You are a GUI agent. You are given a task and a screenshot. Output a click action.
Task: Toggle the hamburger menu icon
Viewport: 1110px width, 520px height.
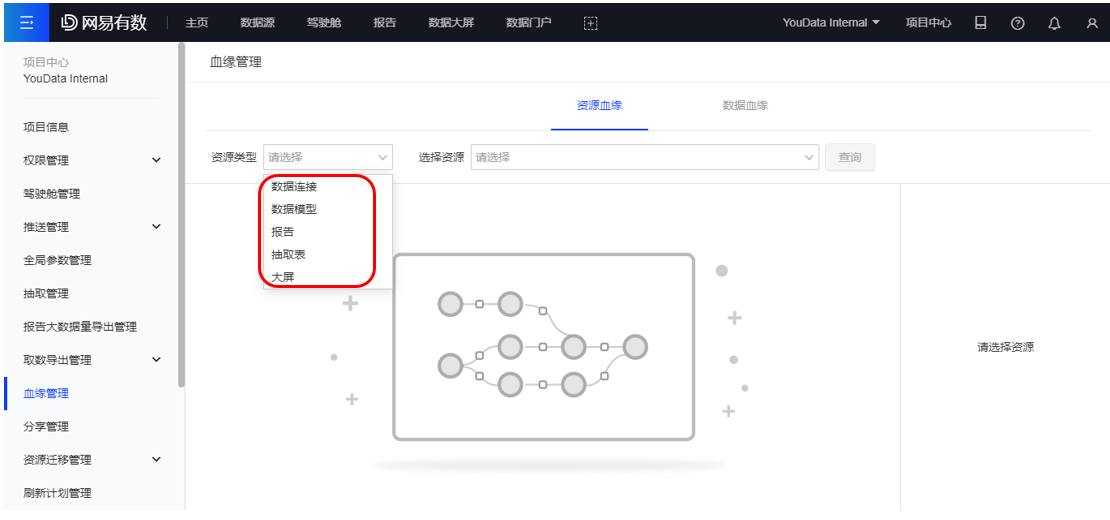click(27, 23)
